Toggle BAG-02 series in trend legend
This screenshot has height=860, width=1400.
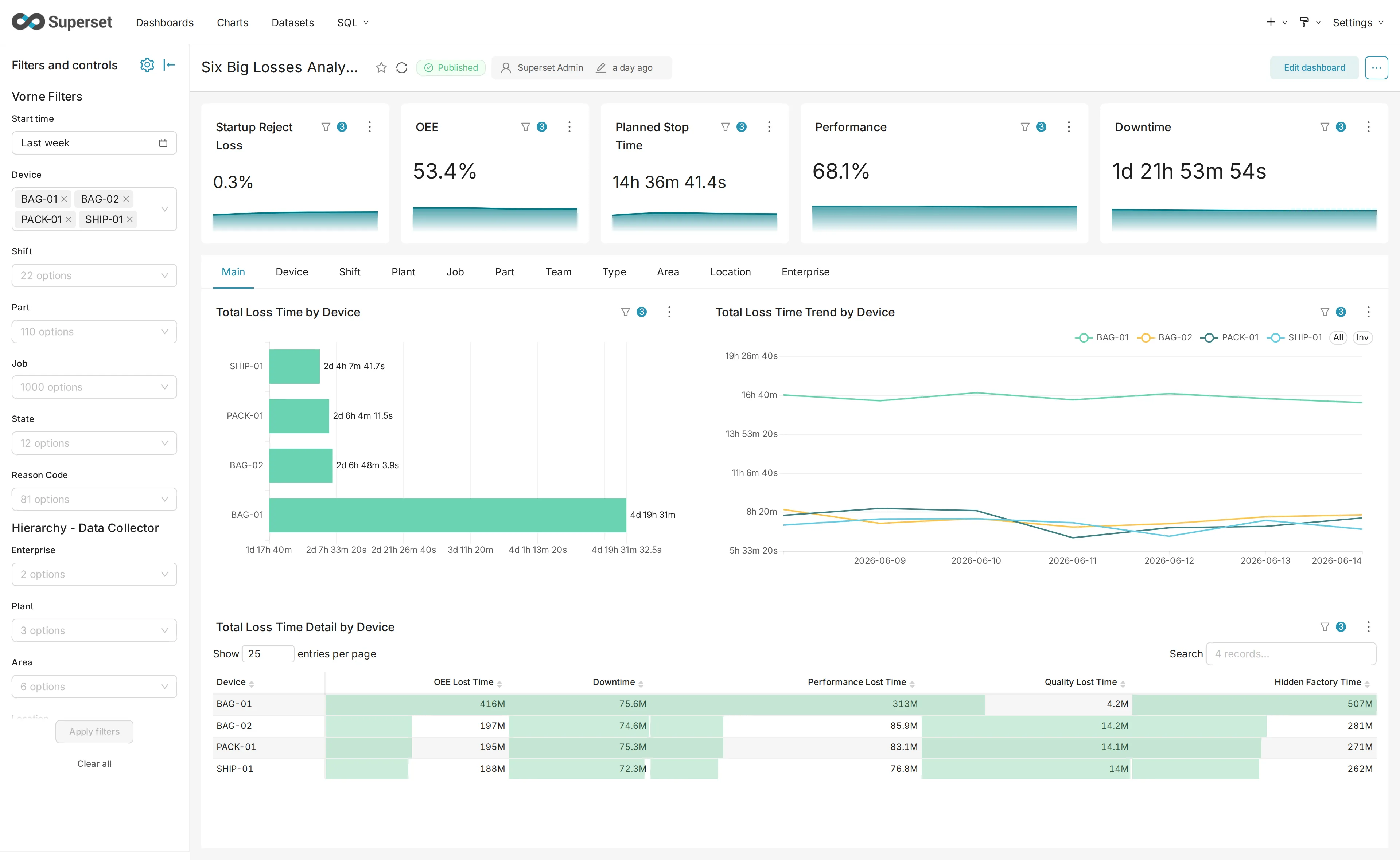(1164, 337)
